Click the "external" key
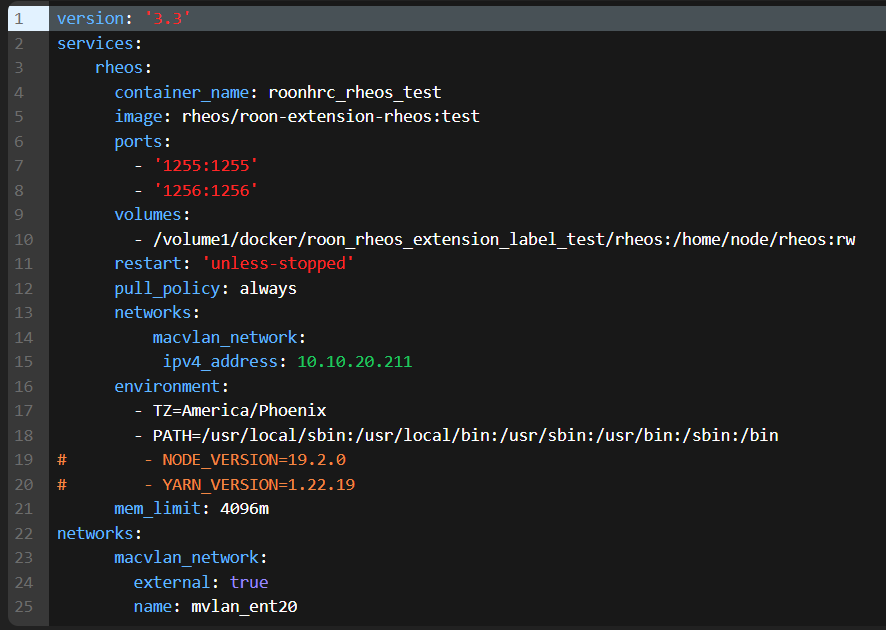 [x=172, y=583]
